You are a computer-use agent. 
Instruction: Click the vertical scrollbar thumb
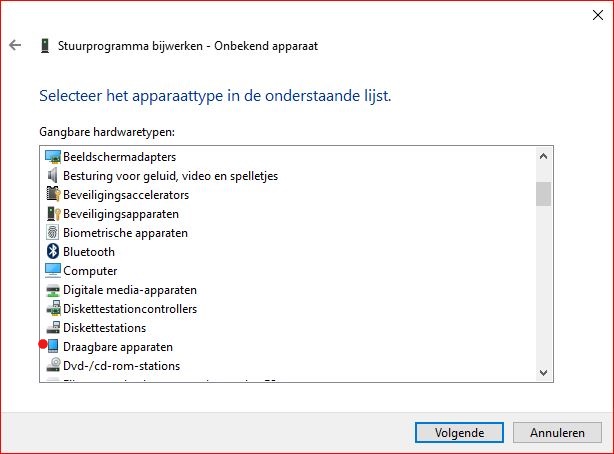tap(543, 193)
